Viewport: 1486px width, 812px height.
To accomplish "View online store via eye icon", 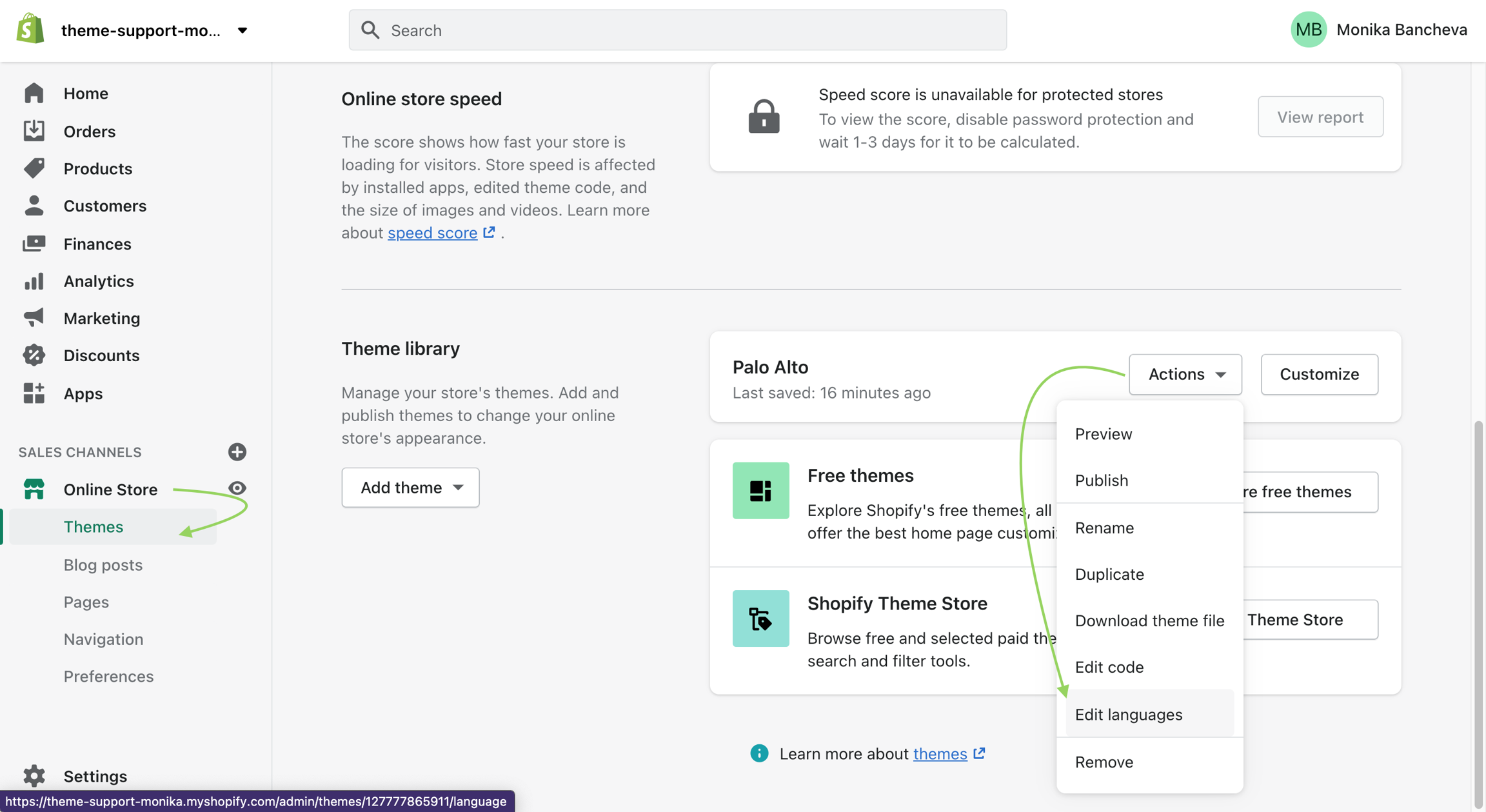I will (237, 488).
